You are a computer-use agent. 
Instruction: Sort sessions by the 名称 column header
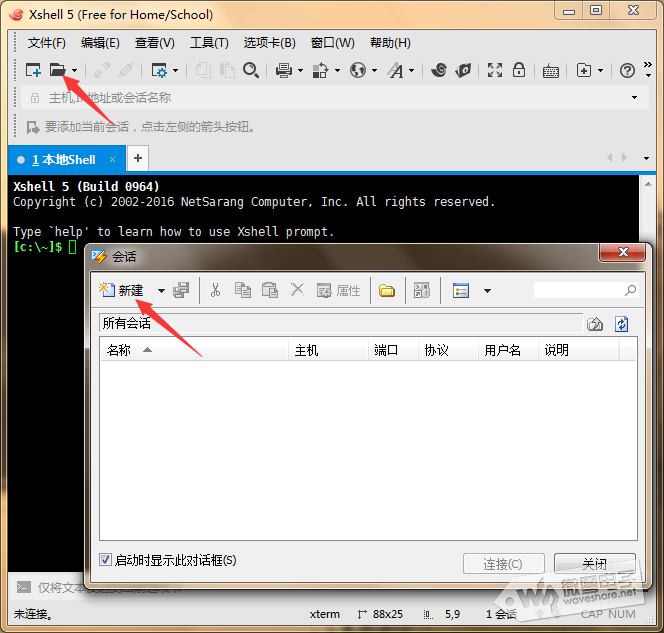120,350
